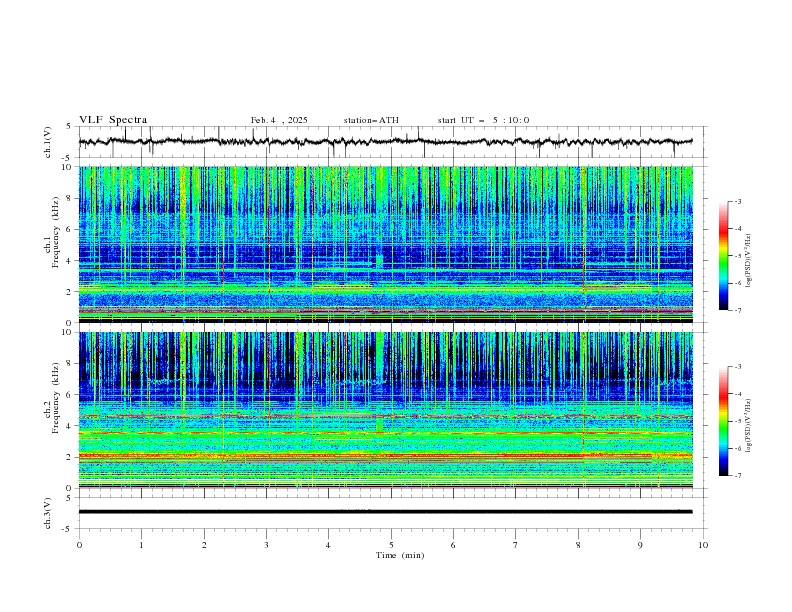
Task: Click the "ch.1(V)" waveform axis label
Action: click(x=48, y=142)
